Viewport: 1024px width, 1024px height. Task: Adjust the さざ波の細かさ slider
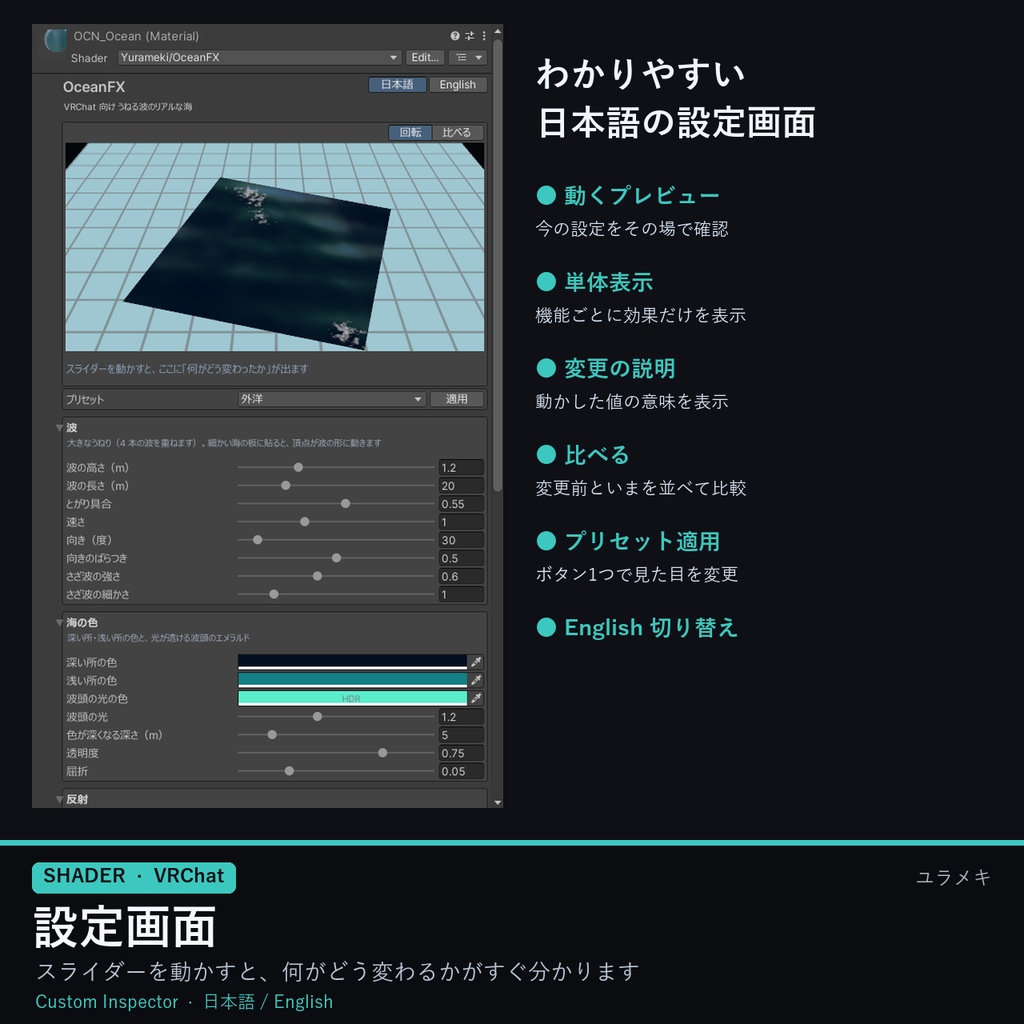tap(336, 594)
